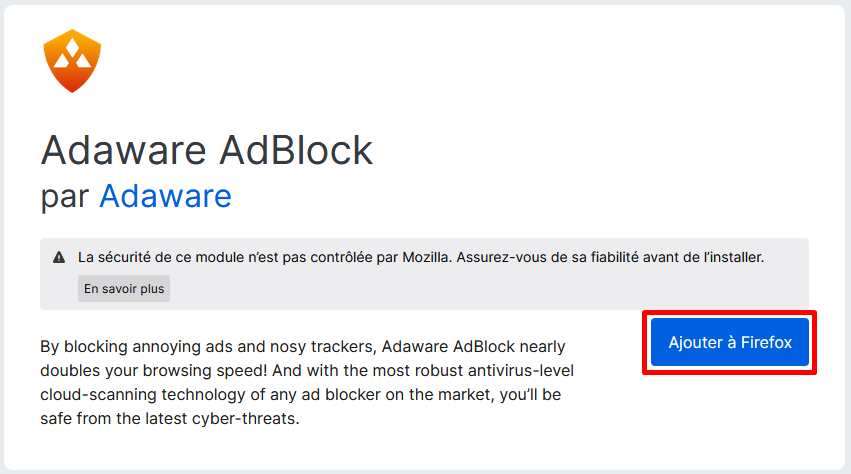851x474 pixels.
Task: Click the 'doubles your browsing speed' line
Action: coord(307,370)
